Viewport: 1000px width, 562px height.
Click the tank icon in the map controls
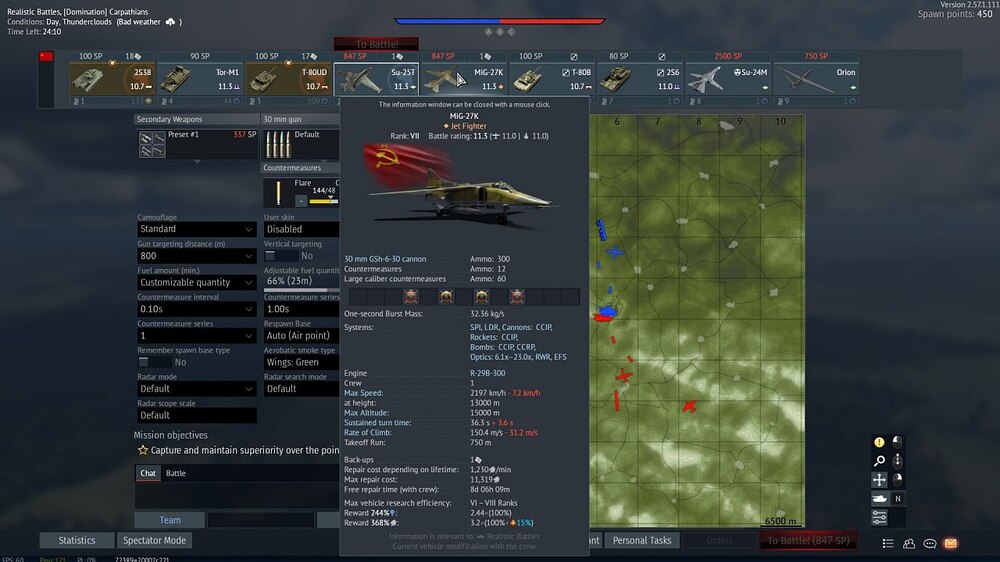(x=879, y=499)
